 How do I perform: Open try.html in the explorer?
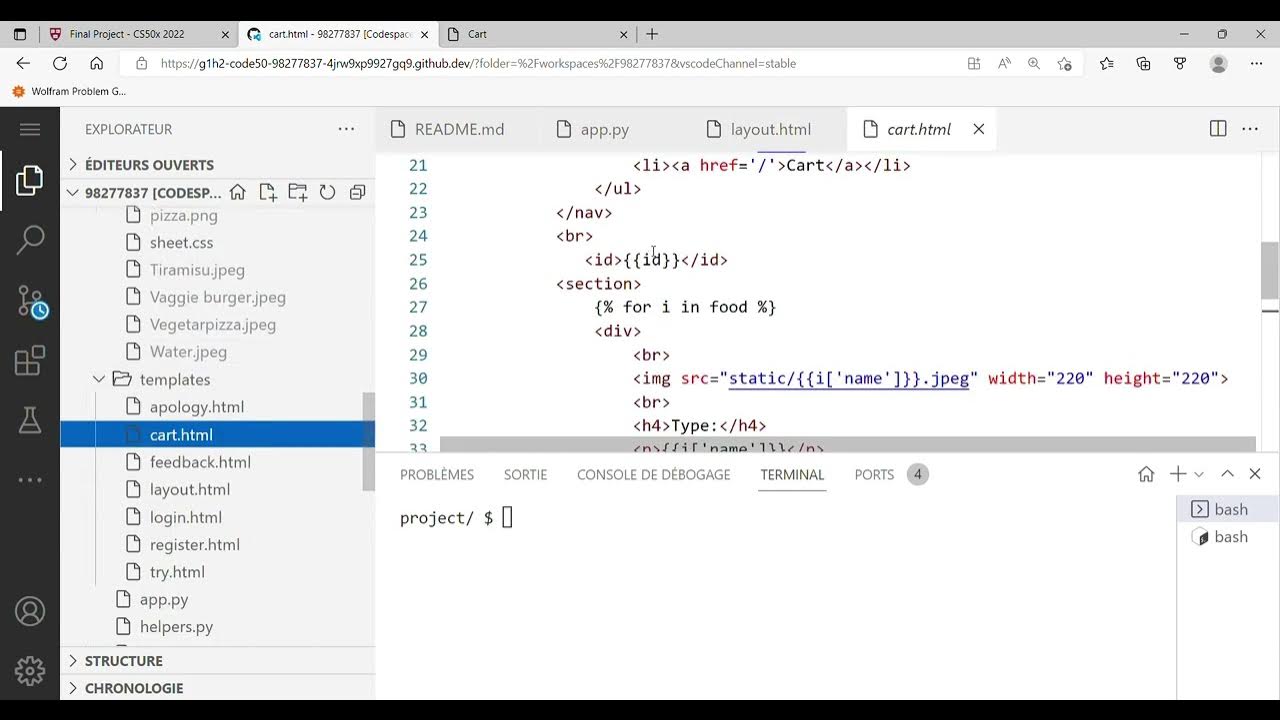(x=177, y=572)
